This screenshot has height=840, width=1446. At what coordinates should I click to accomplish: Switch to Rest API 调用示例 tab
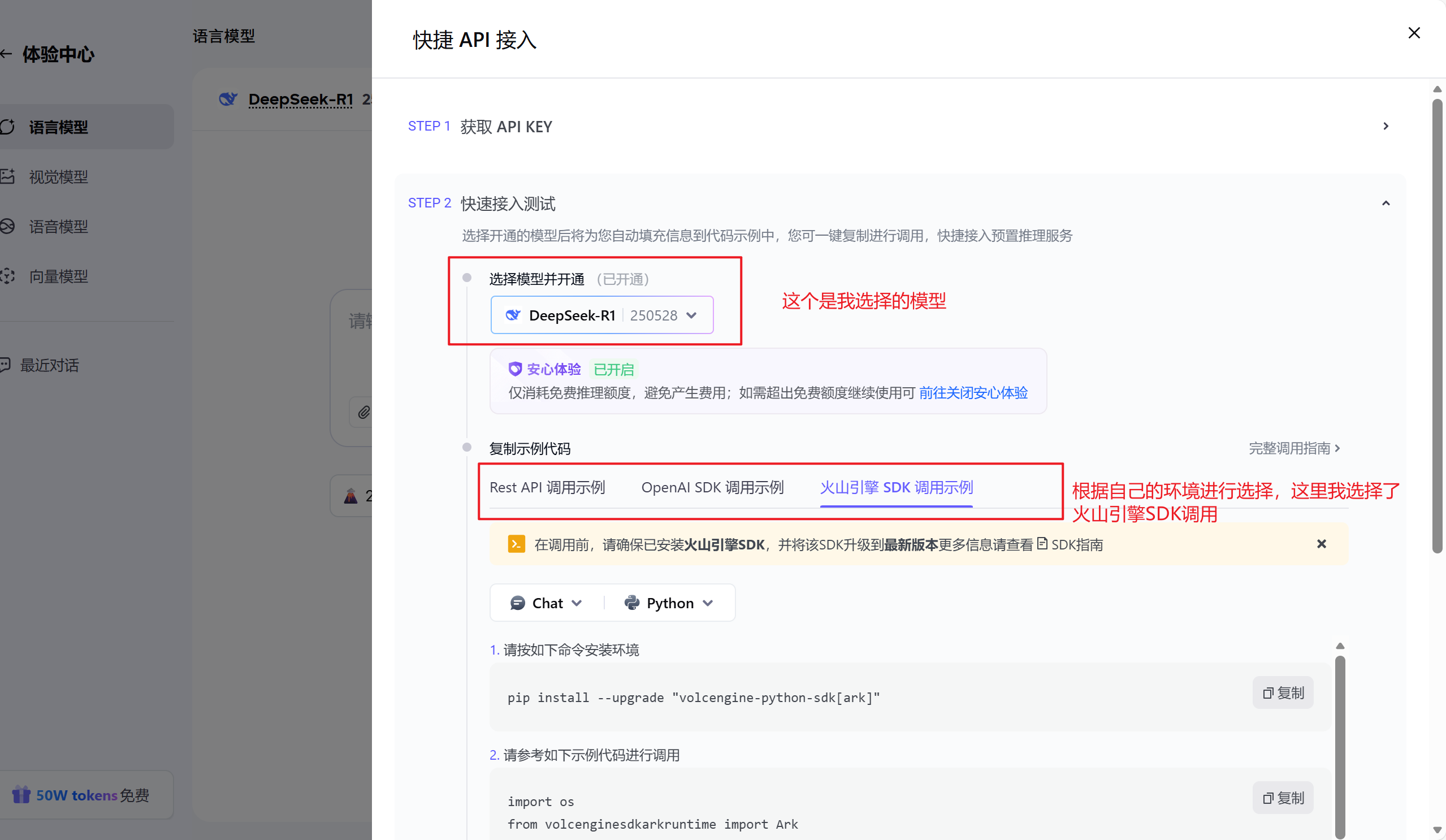coord(547,487)
